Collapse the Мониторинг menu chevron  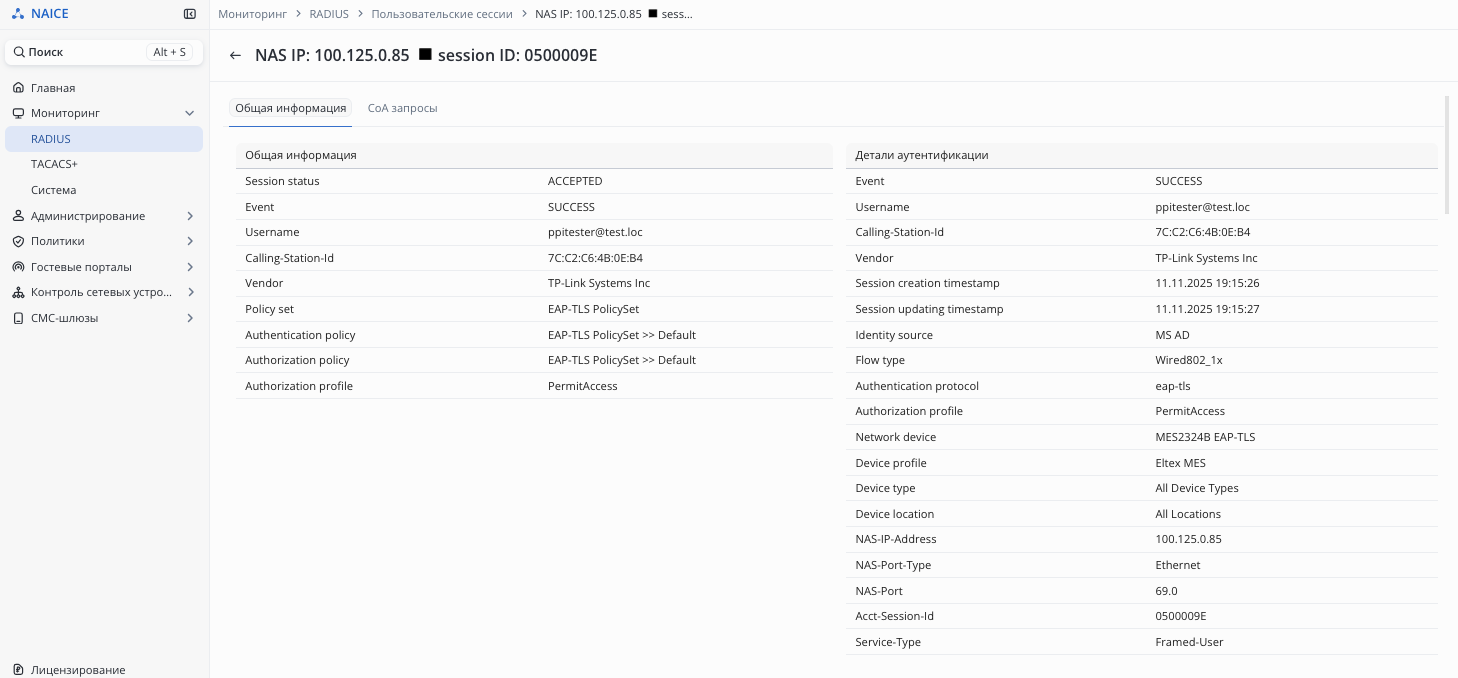tap(190, 114)
